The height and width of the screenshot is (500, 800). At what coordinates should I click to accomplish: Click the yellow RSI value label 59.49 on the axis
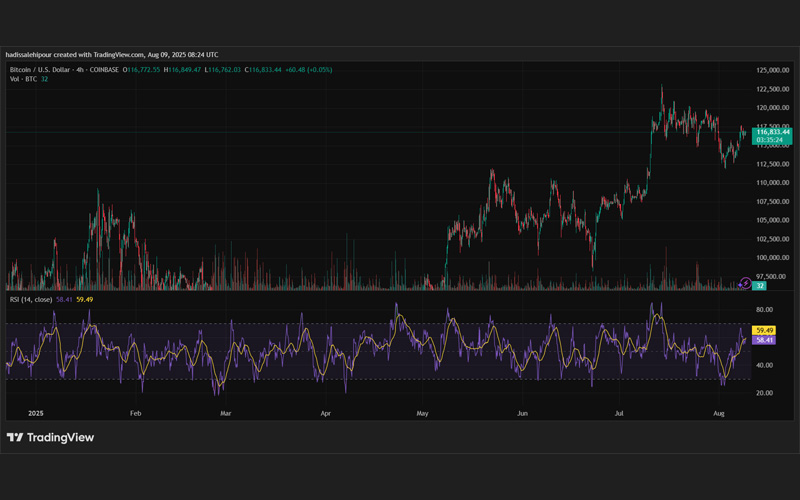pyautogui.click(x=764, y=331)
